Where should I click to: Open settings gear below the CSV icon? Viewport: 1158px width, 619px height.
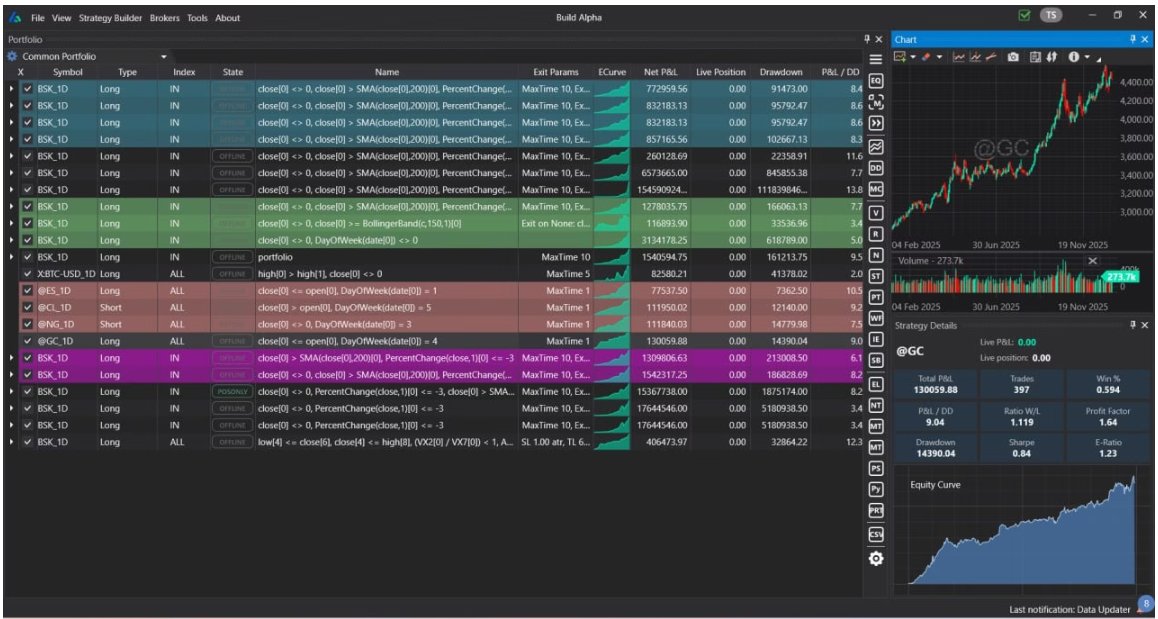(876, 558)
